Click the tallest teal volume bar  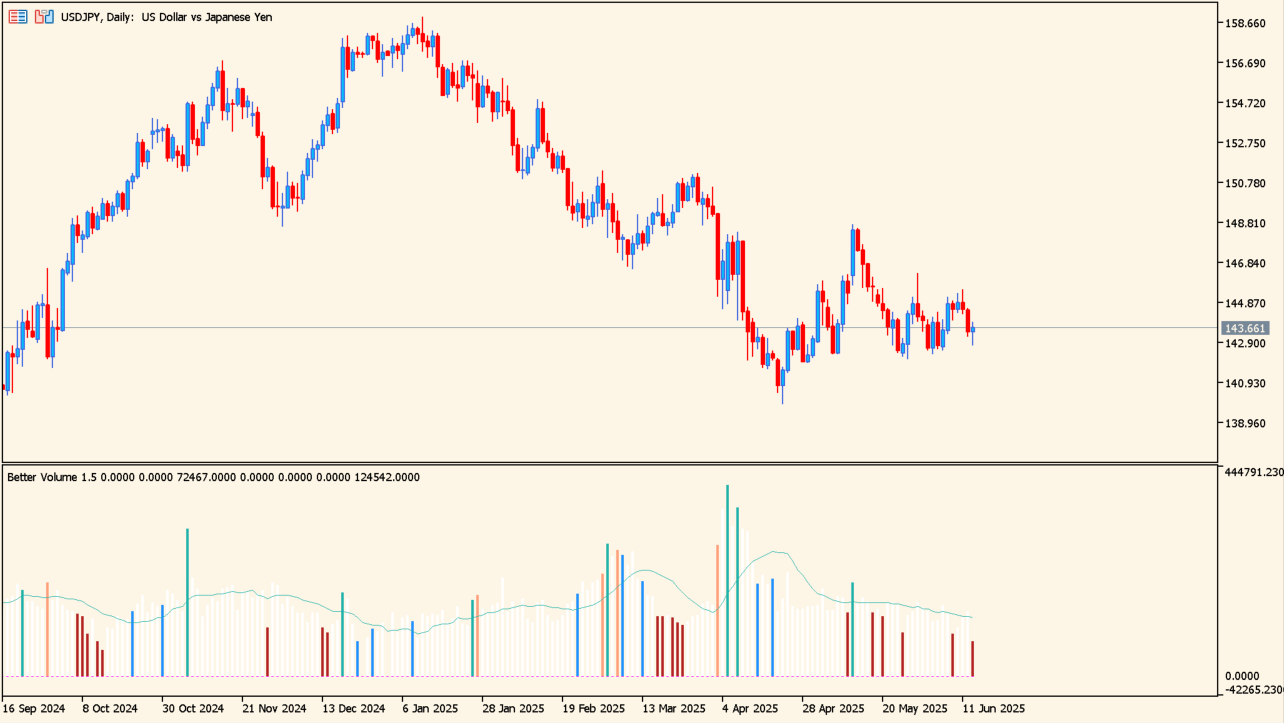coord(728,581)
